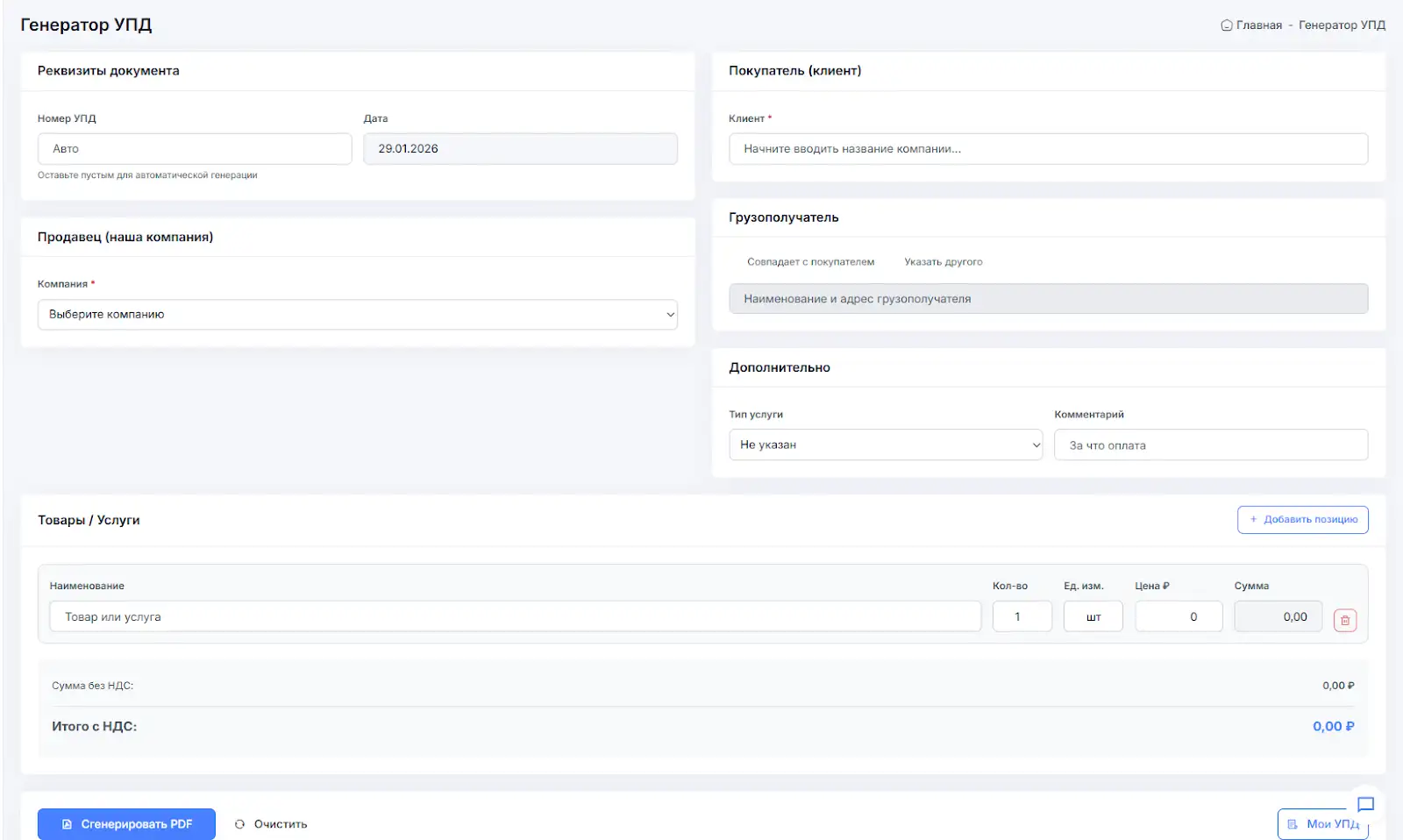Select "Совпадает с покупателем" option
Viewport: 1403px width, 840px height.
(x=809, y=262)
